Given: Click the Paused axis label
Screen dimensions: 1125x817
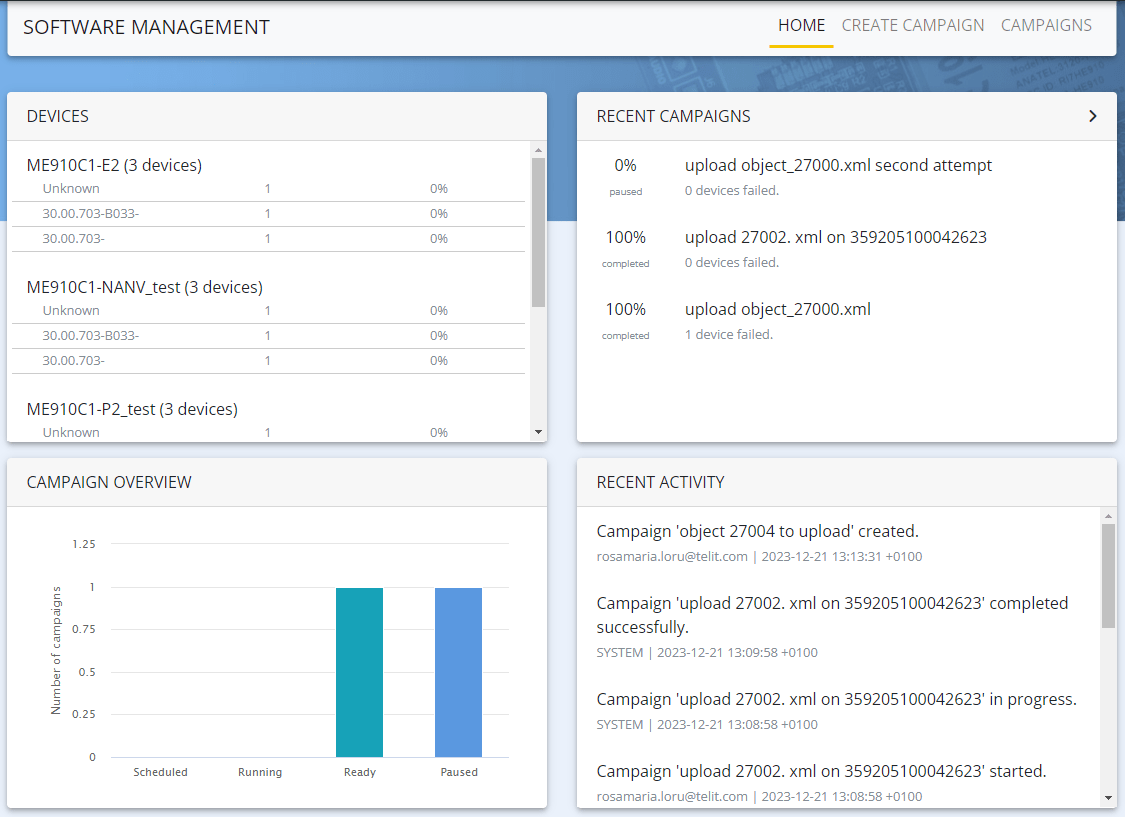Looking at the screenshot, I should 459,772.
